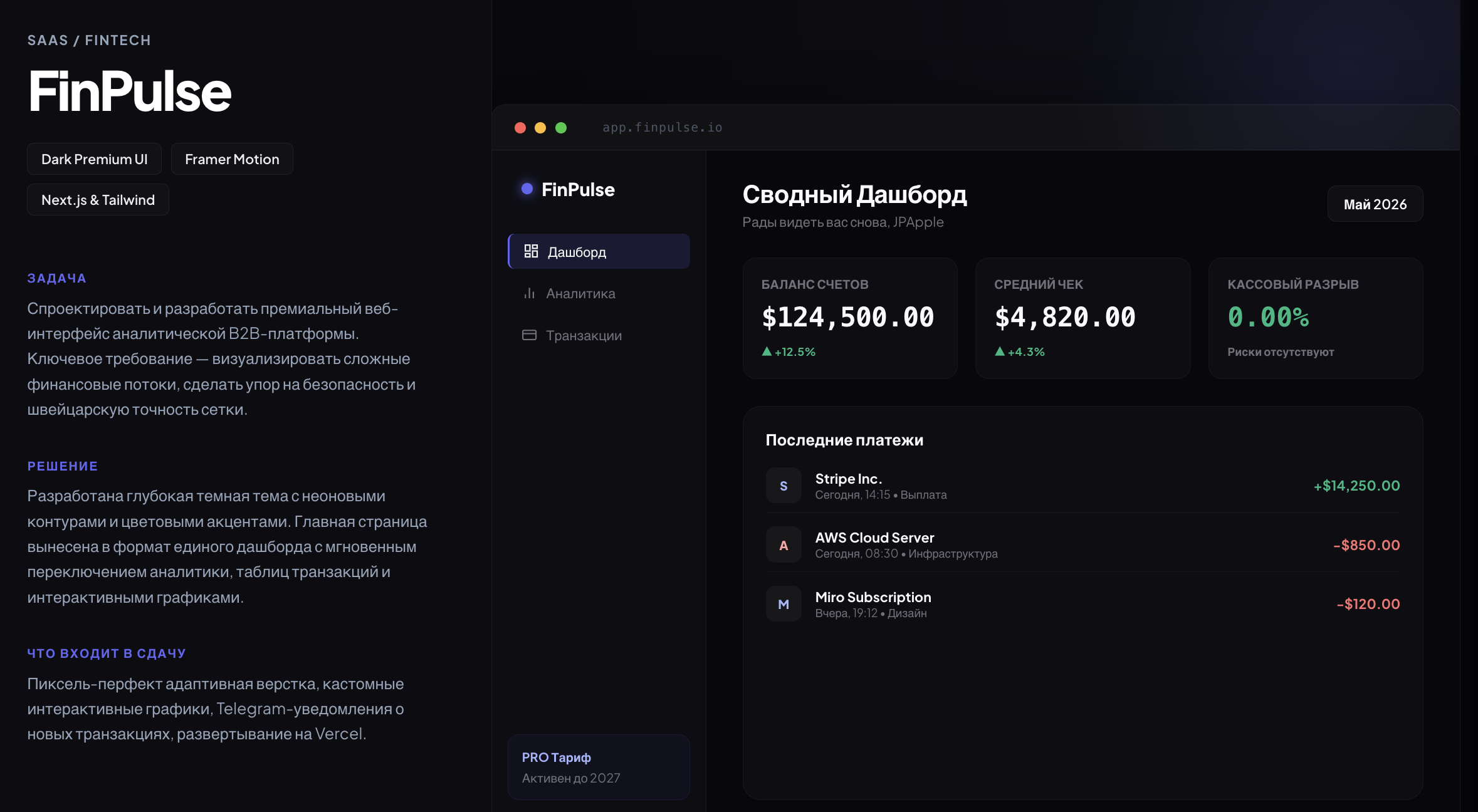Click the $124,500.00 balance value
Viewport: 1478px width, 812px height.
(x=848, y=317)
